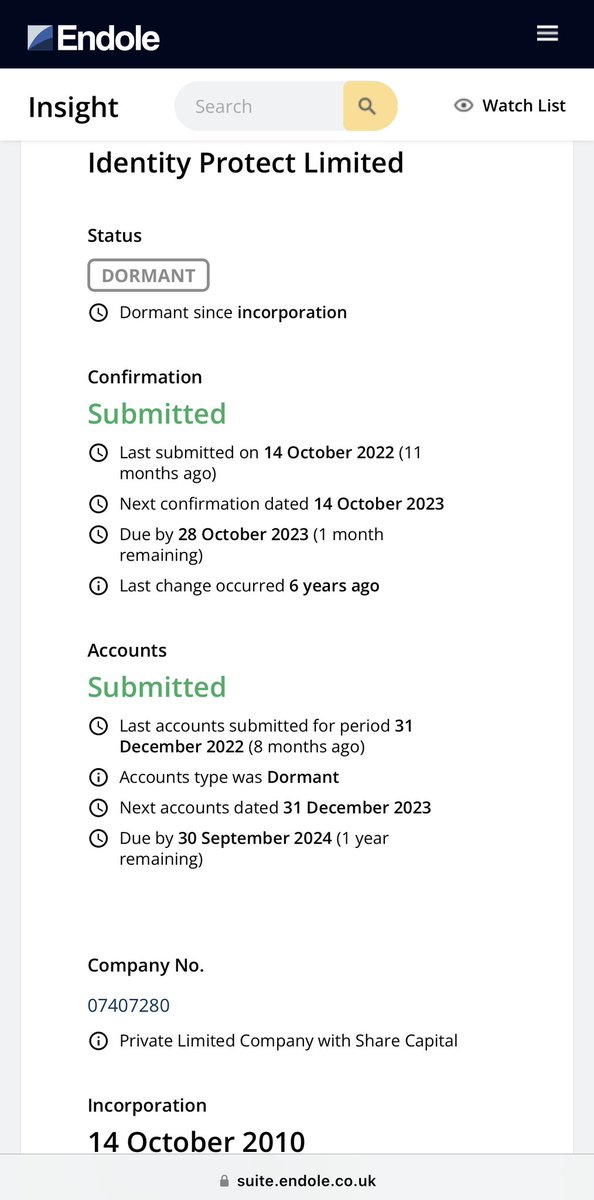Click the yellow search magnifier button
The image size is (594, 1200).
[369, 106]
